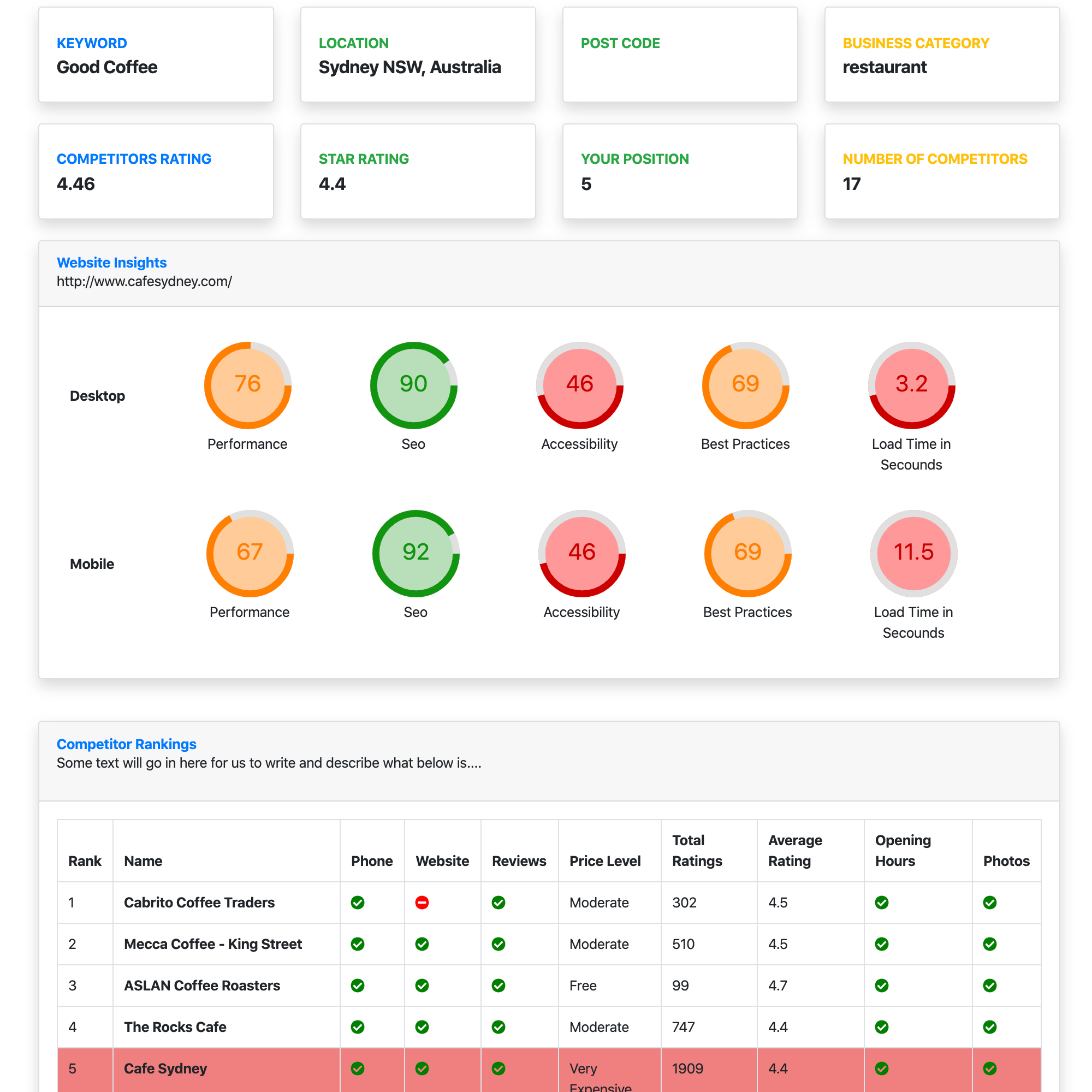Image resolution: width=1092 pixels, height=1092 pixels.
Task: Expand the Price Level column header
Action: (605, 861)
